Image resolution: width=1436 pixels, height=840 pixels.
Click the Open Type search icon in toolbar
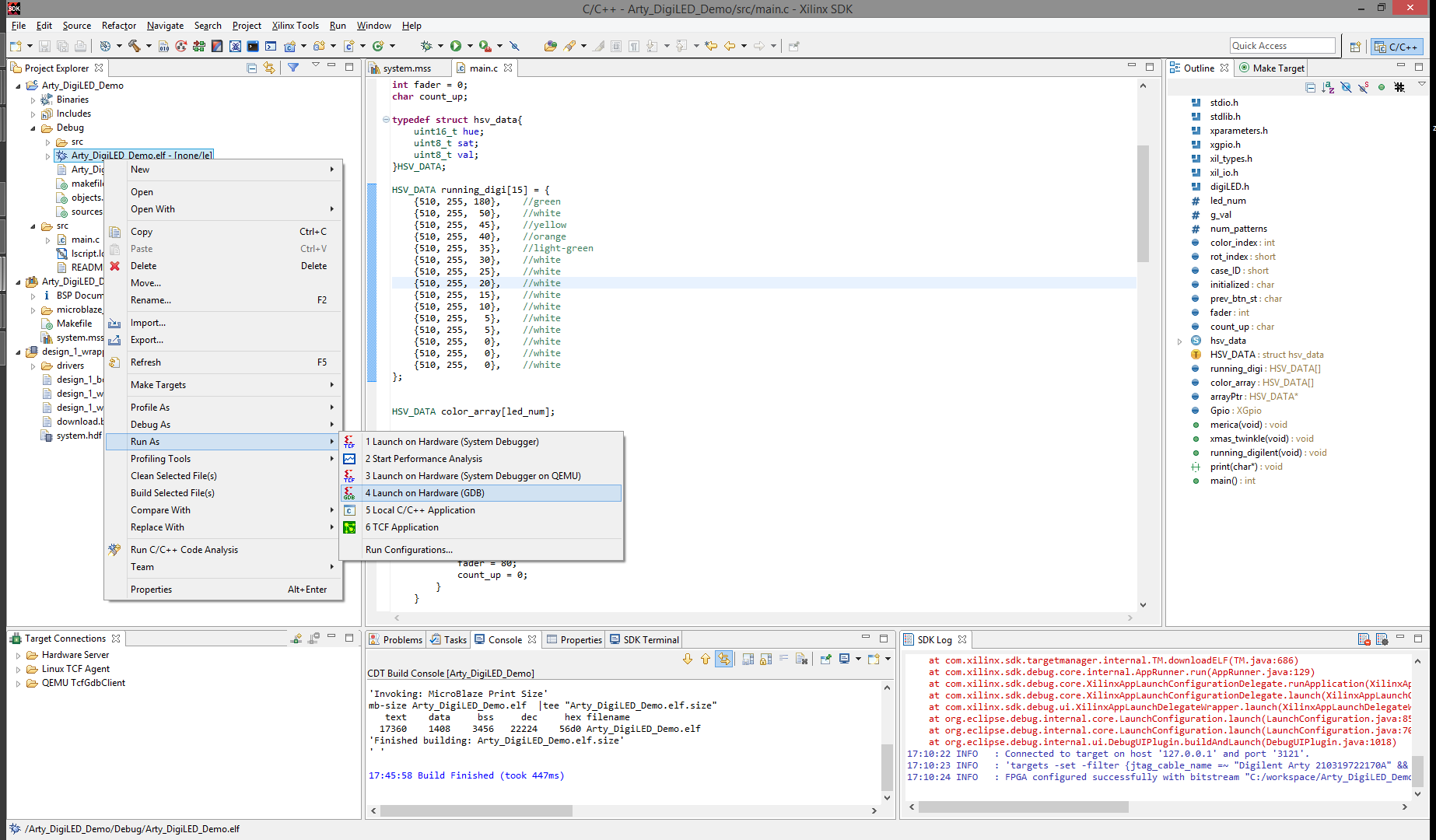click(x=551, y=46)
